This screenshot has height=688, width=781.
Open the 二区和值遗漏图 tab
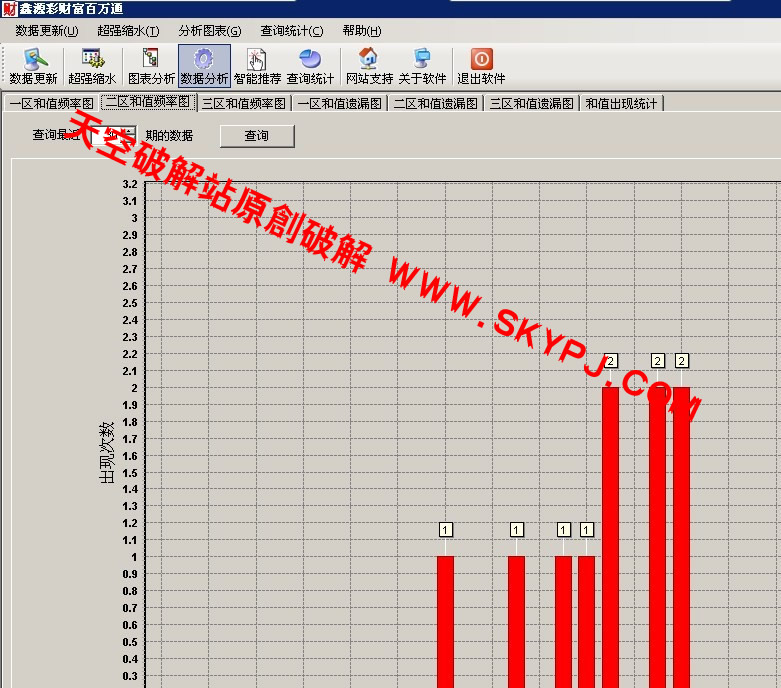436,103
